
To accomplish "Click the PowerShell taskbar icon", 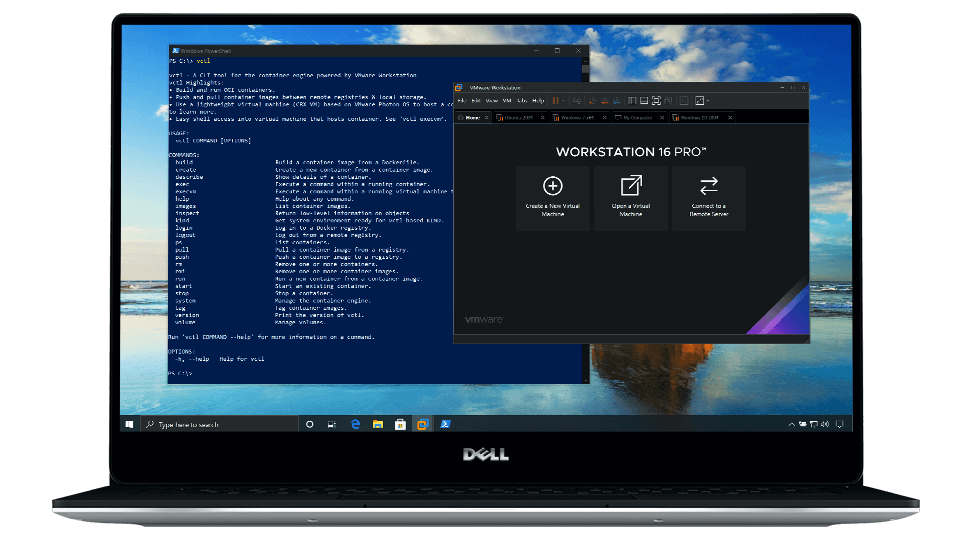I will pyautogui.click(x=446, y=424).
